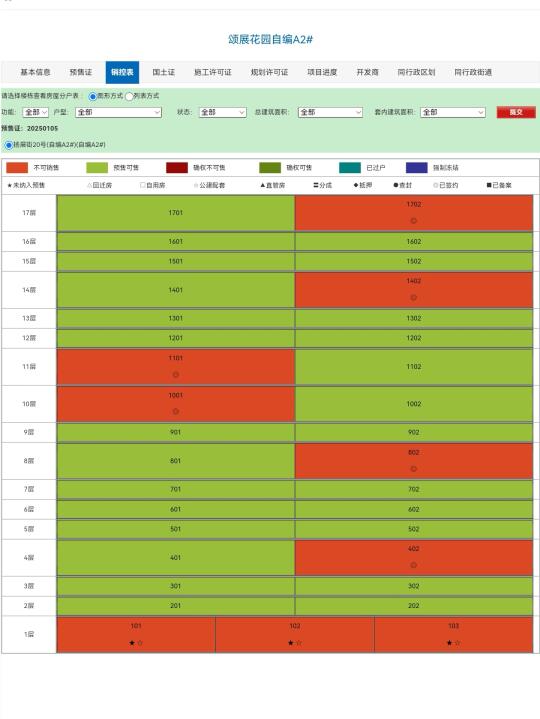Image resolution: width=540 pixels, height=719 pixels.
Task: Click the star icon in unit 101
Action: click(x=132, y=643)
